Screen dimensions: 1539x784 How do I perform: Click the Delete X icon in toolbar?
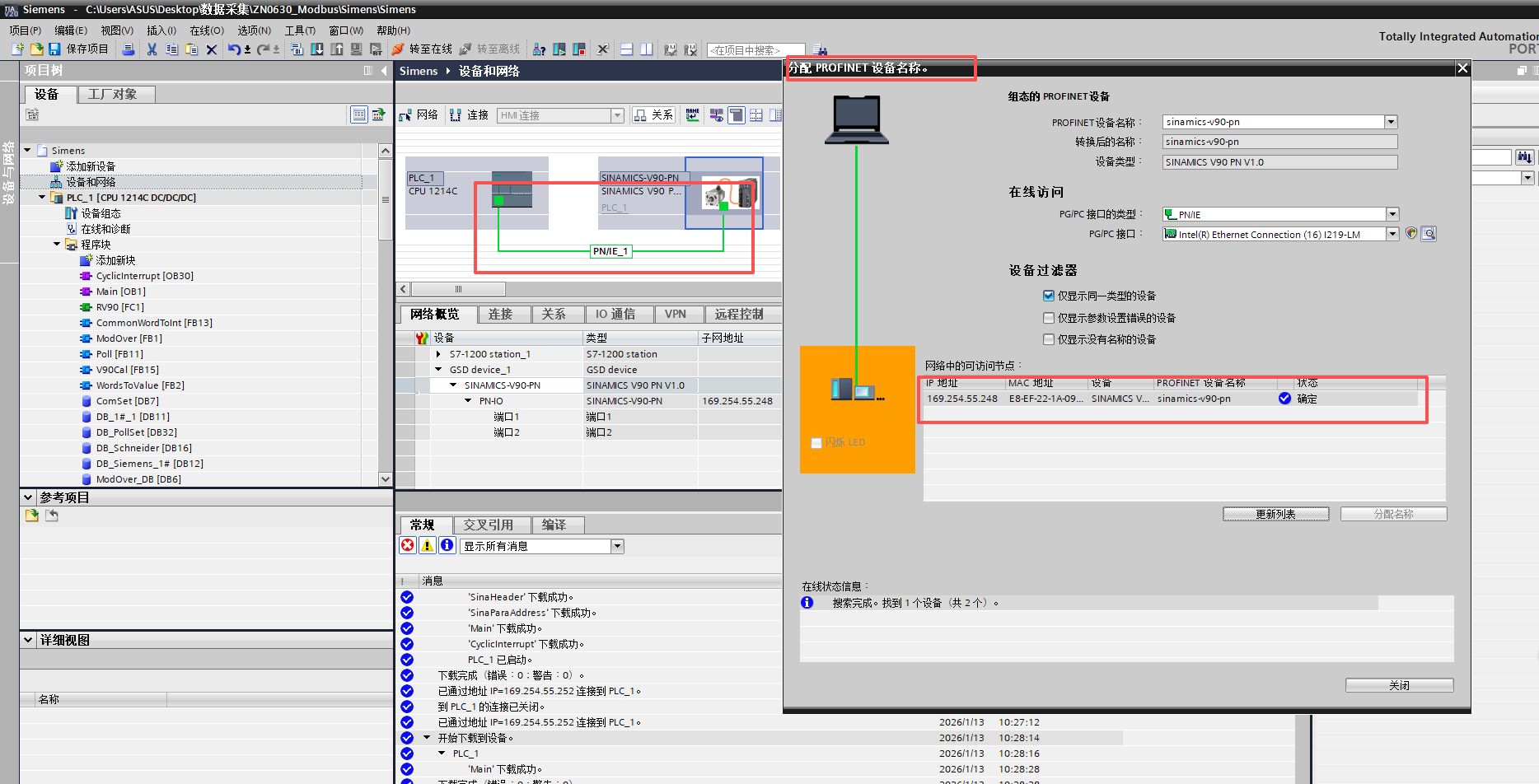[x=212, y=49]
